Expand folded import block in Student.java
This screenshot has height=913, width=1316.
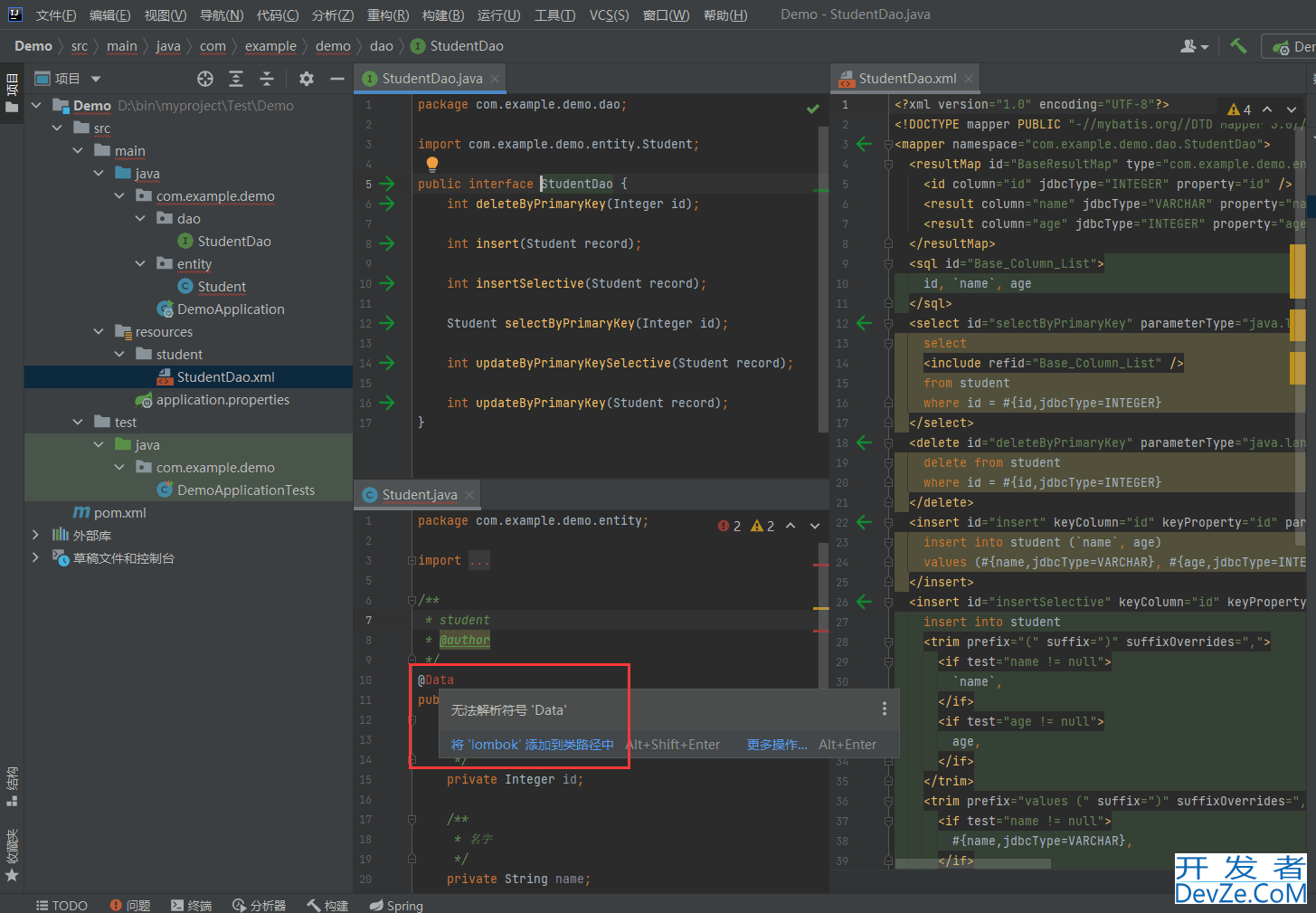[412, 561]
